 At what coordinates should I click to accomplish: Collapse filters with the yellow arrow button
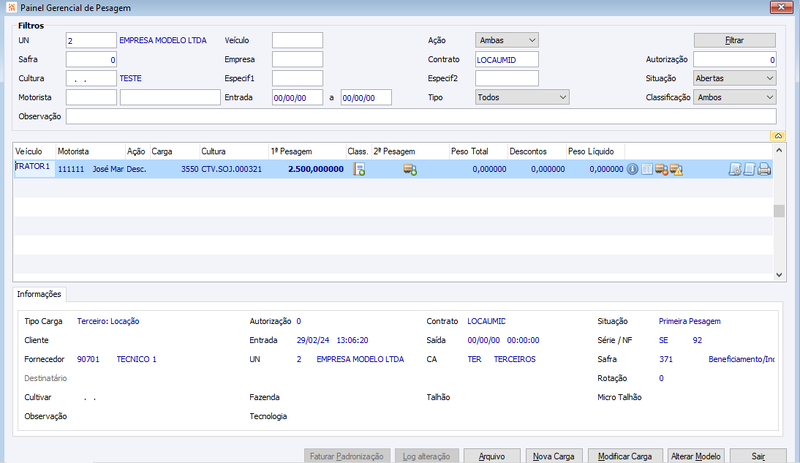click(778, 136)
